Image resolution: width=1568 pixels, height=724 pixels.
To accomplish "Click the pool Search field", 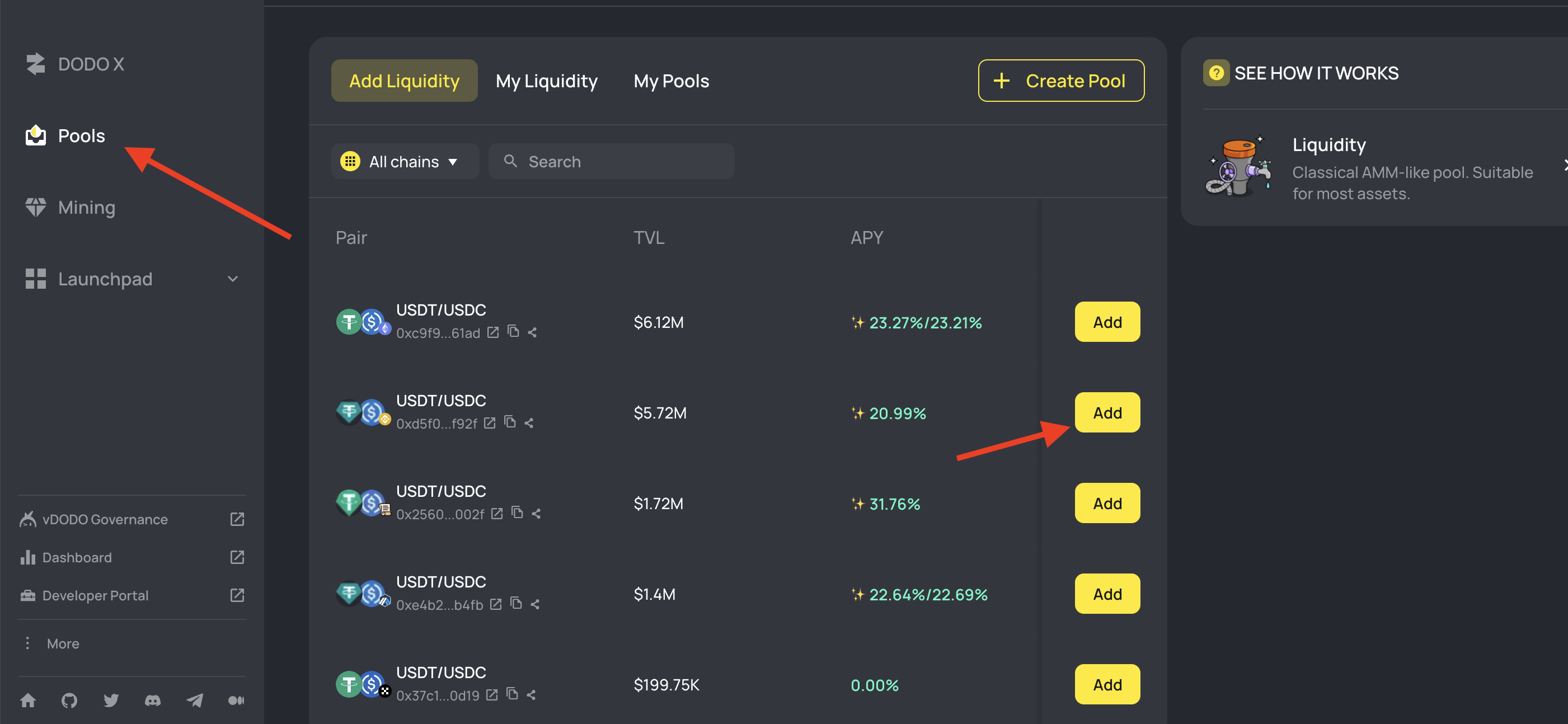I will [x=611, y=161].
